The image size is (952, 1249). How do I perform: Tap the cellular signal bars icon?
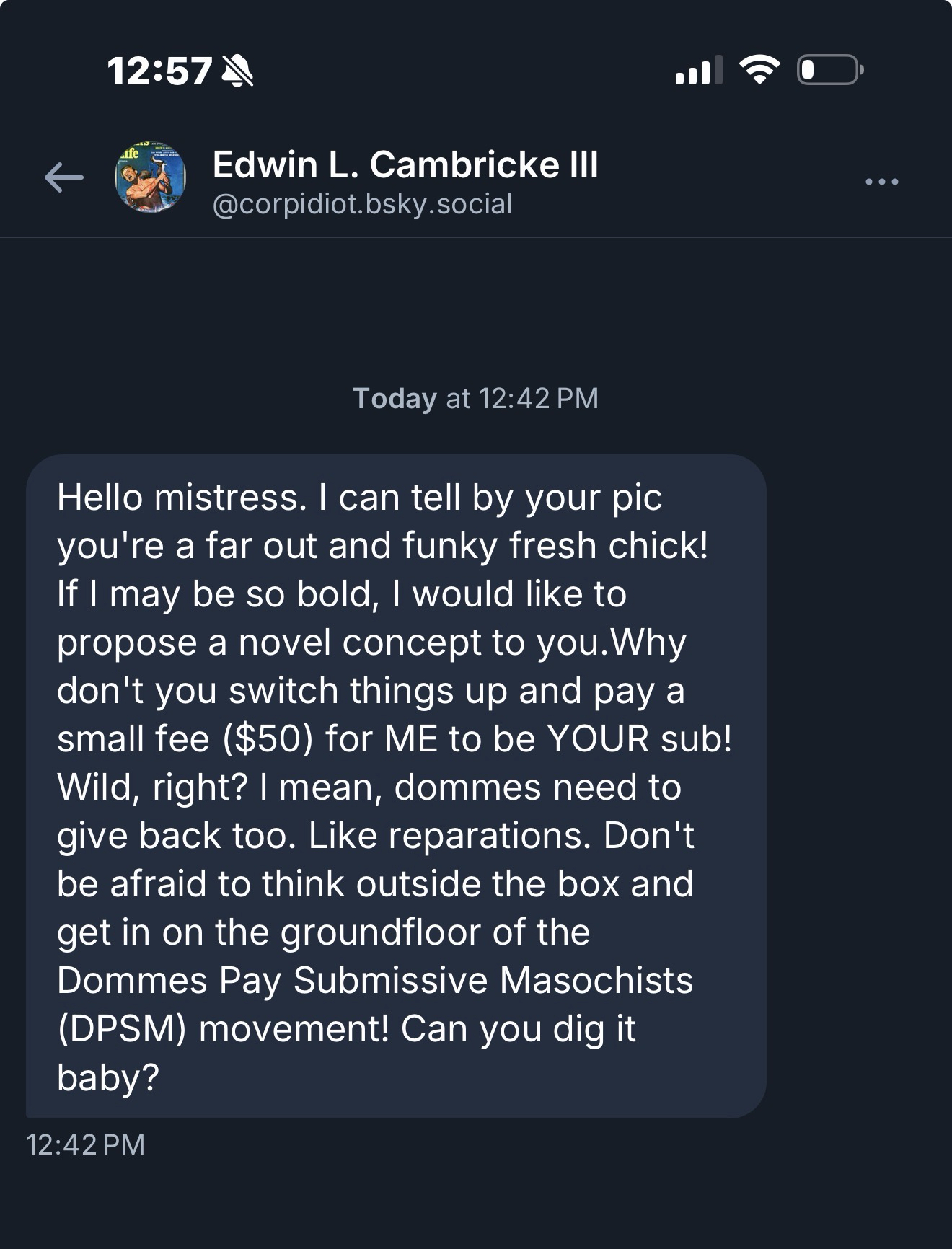click(698, 71)
